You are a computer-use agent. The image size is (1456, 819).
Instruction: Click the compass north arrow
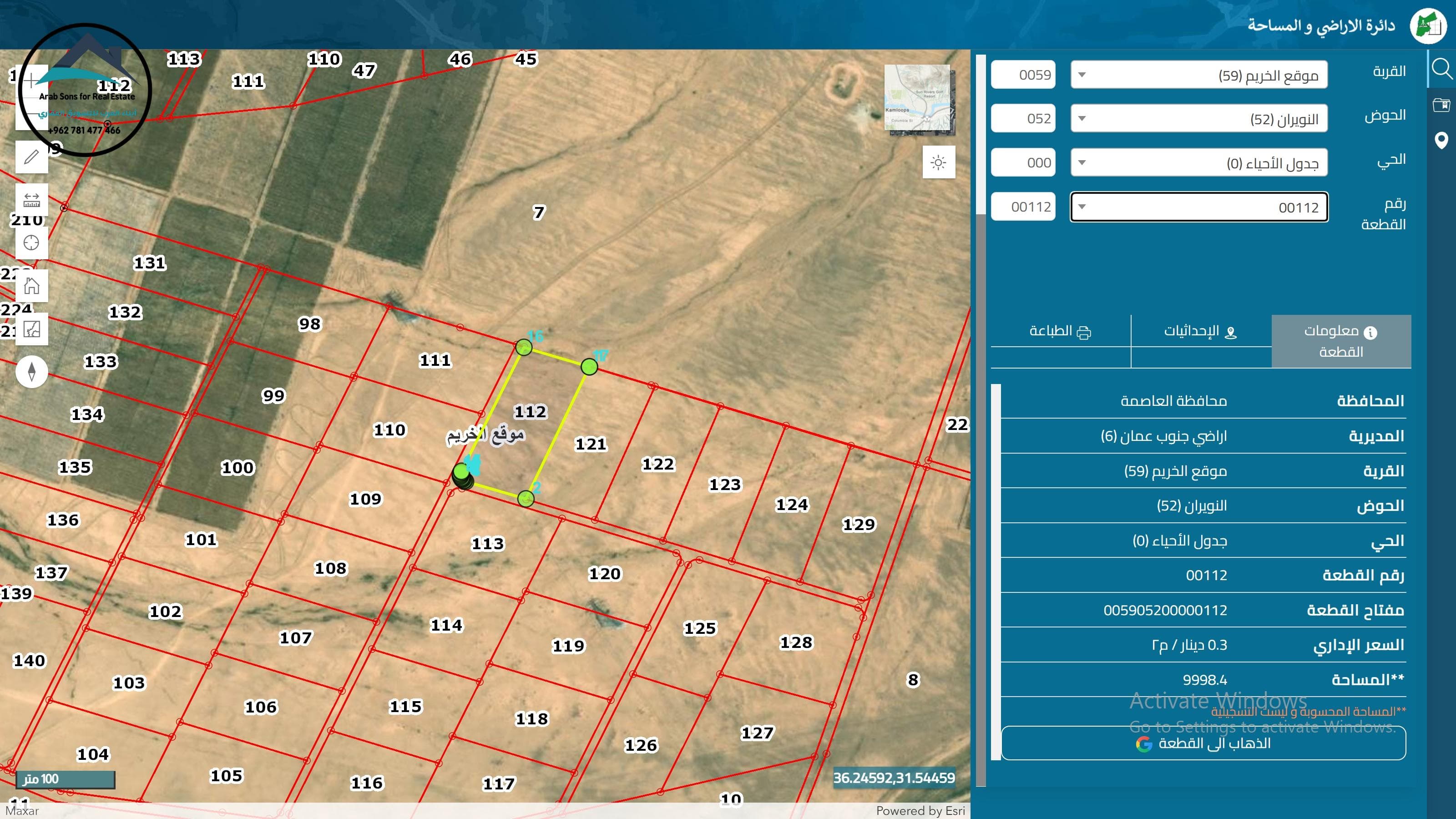click(32, 372)
